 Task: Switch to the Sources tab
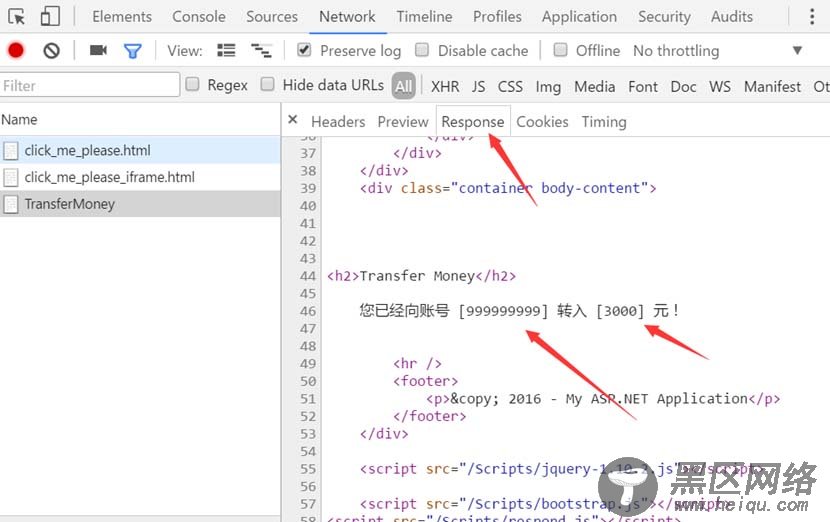point(272,17)
